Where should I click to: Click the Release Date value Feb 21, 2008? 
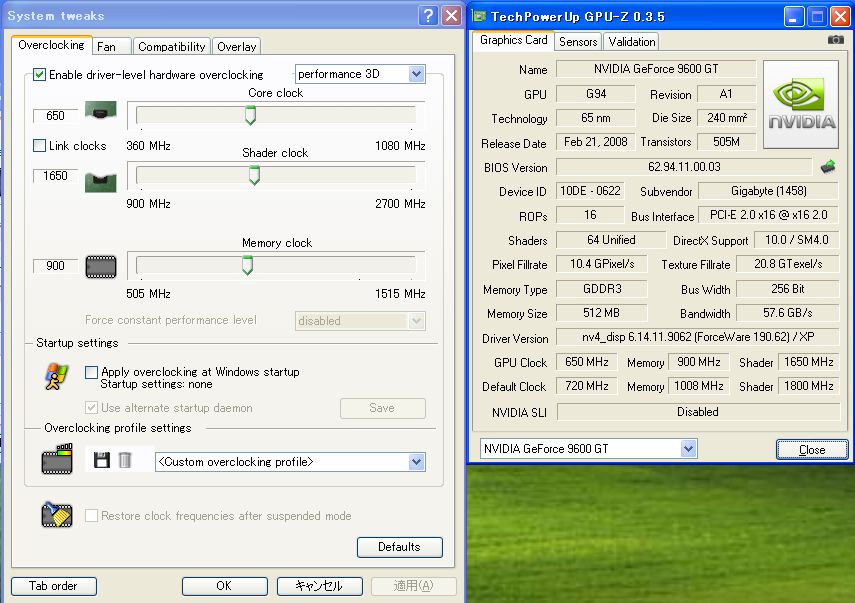pyautogui.click(x=595, y=142)
